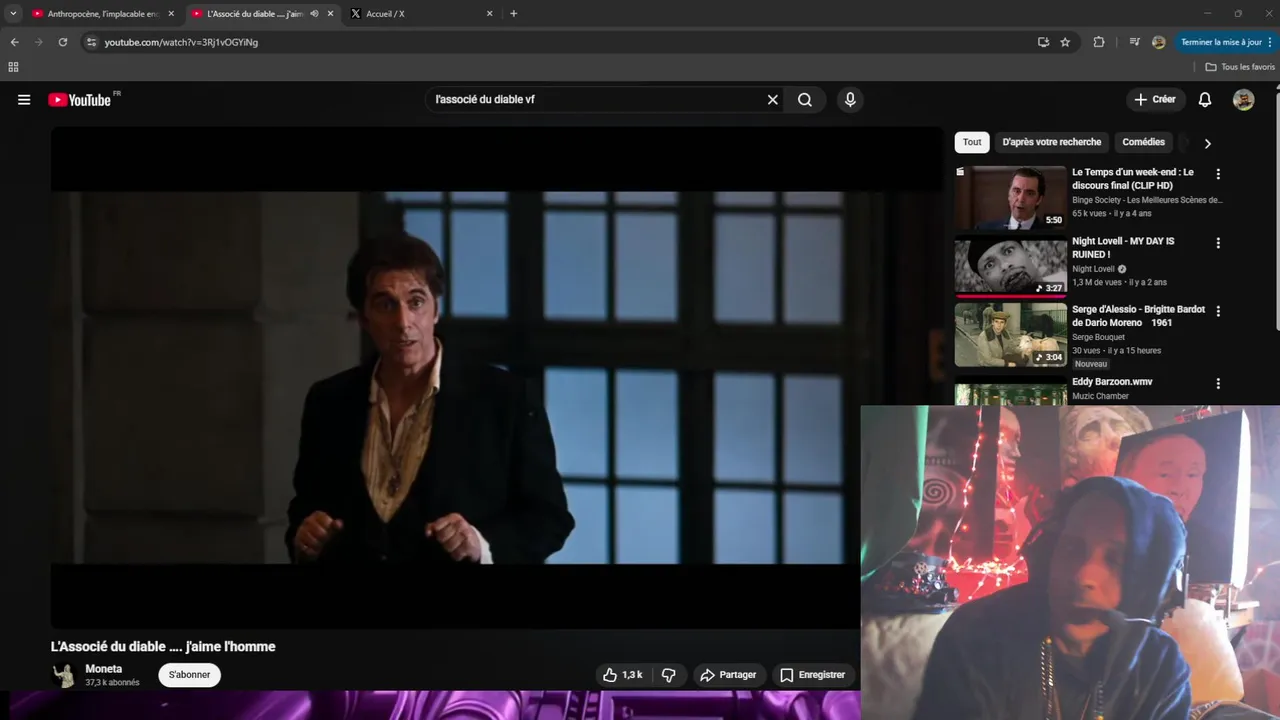The width and height of the screenshot is (1280, 720).
Task: Open the YouTube account avatar menu
Action: click(x=1243, y=100)
